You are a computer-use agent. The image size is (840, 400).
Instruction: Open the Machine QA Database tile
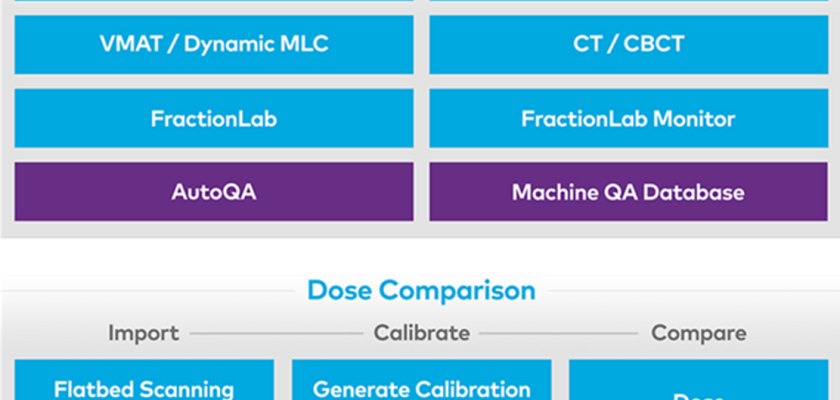click(628, 192)
